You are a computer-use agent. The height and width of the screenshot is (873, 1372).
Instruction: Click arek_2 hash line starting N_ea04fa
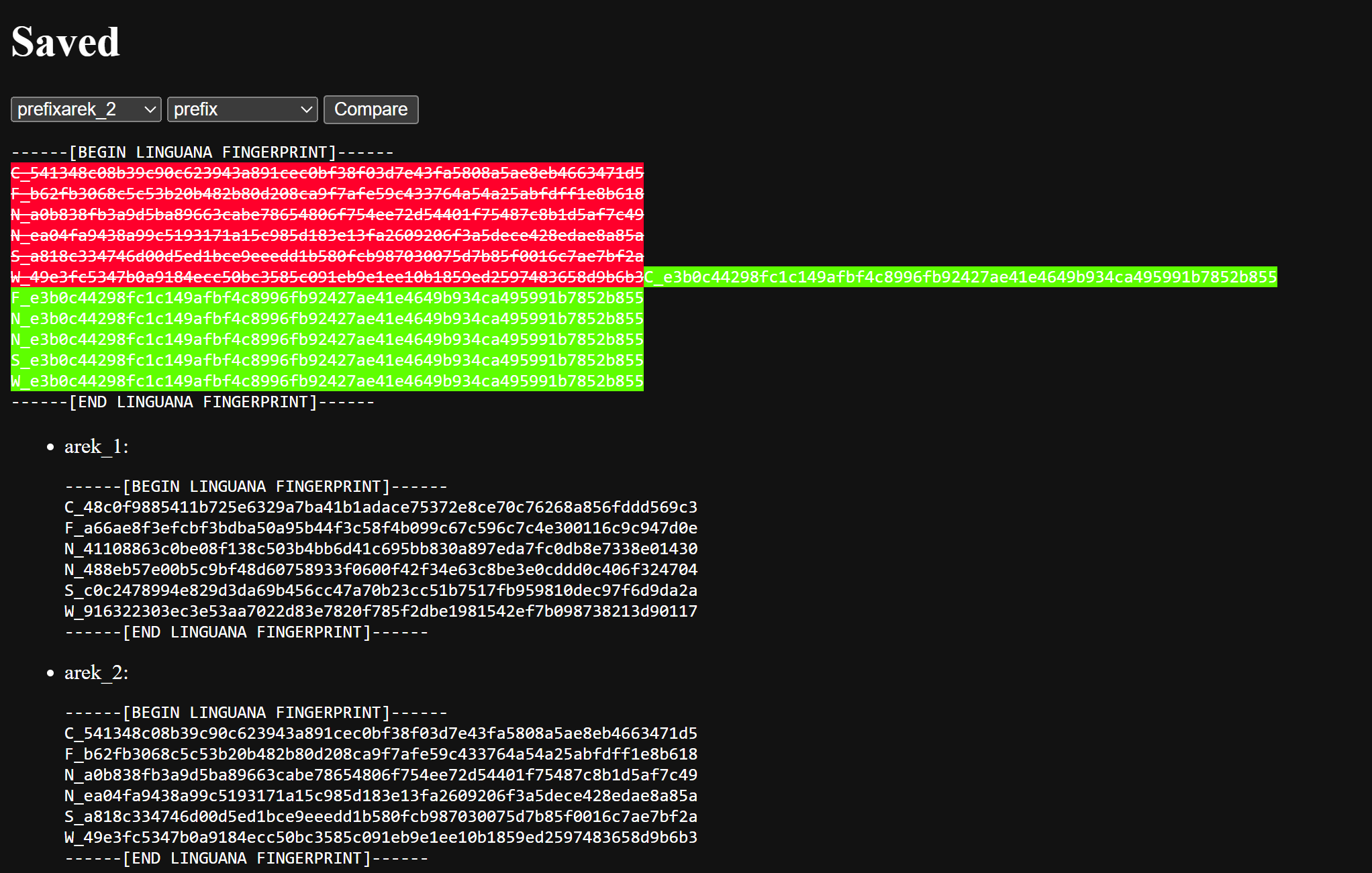click(381, 796)
